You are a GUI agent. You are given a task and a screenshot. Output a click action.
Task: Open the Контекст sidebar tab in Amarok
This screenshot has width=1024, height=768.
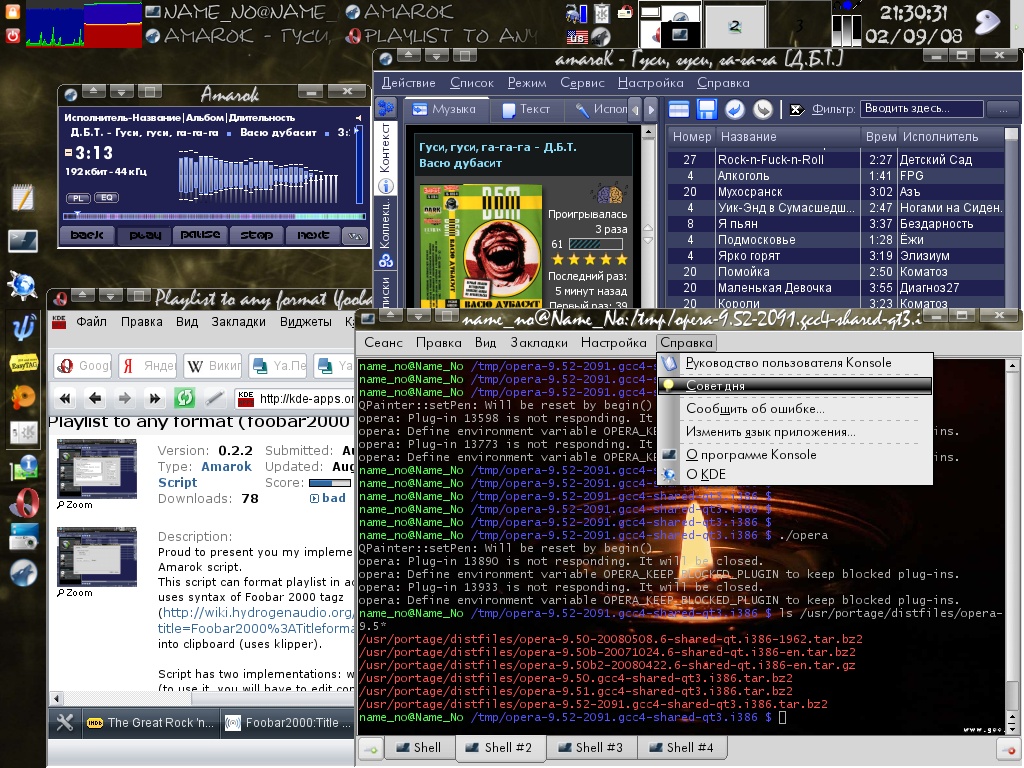pyautogui.click(x=385, y=157)
